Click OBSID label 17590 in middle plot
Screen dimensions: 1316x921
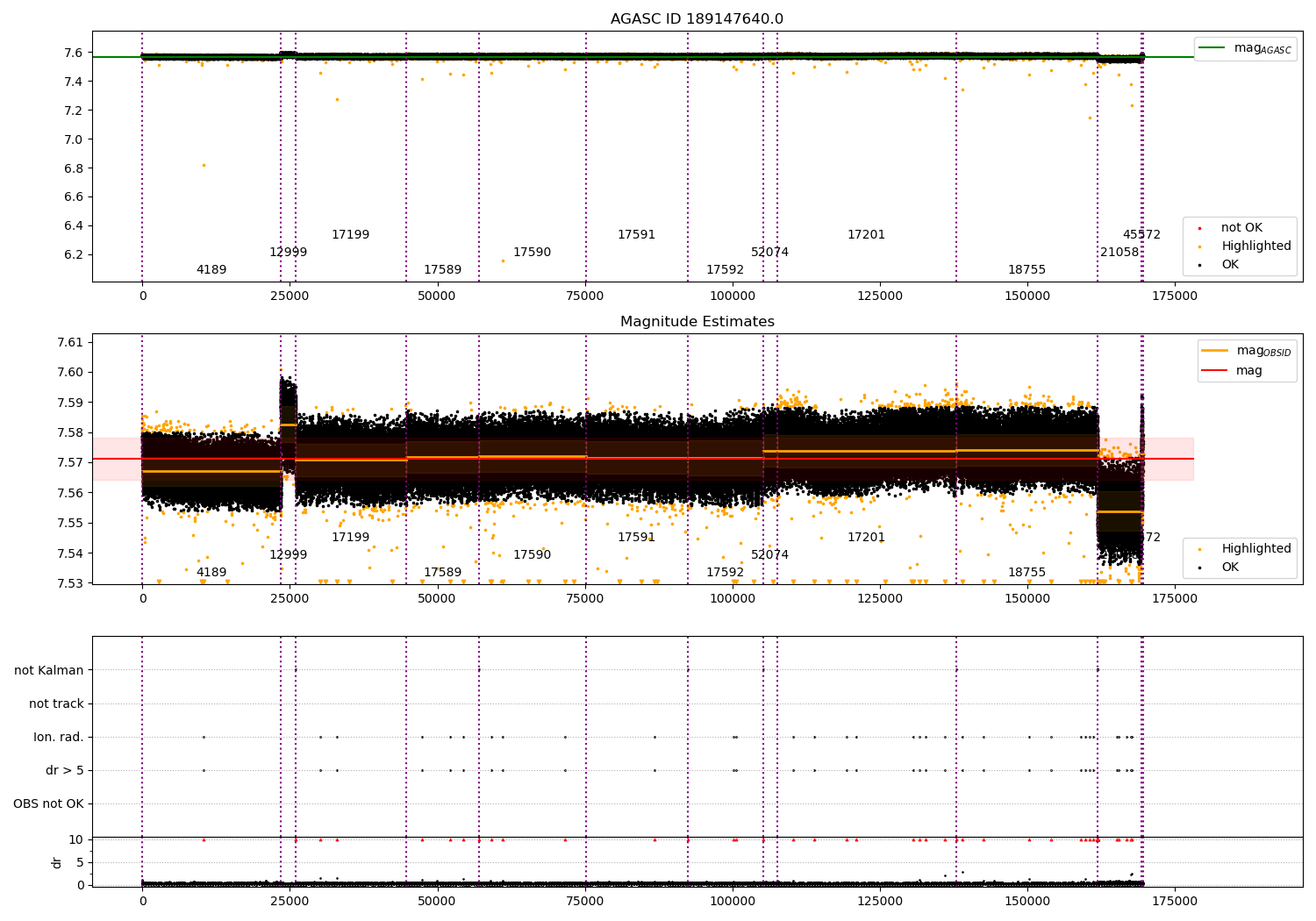point(532,555)
